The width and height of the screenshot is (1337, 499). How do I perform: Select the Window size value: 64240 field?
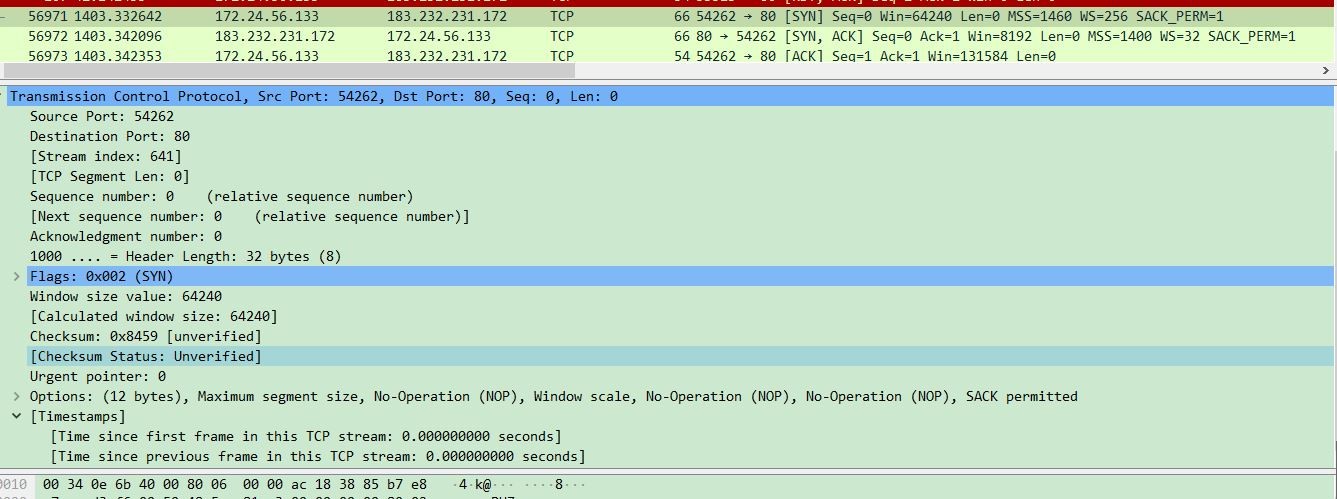(x=125, y=296)
